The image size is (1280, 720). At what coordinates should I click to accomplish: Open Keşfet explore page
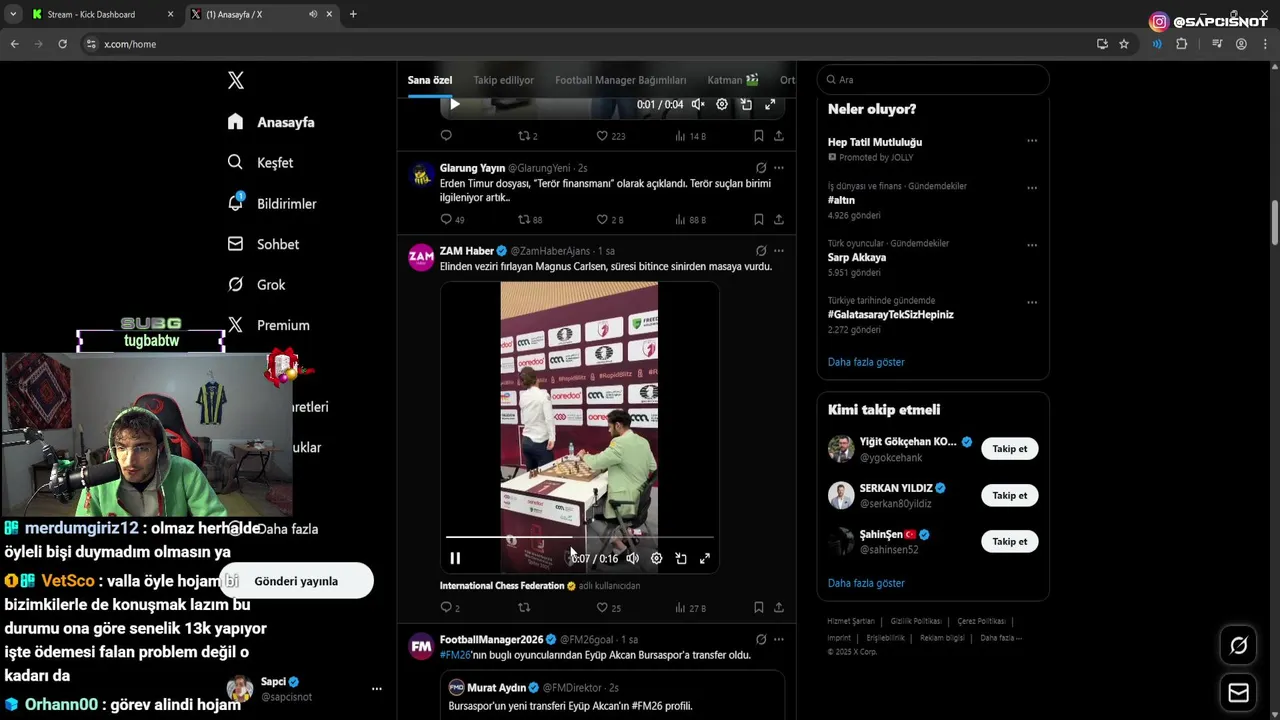click(260, 162)
